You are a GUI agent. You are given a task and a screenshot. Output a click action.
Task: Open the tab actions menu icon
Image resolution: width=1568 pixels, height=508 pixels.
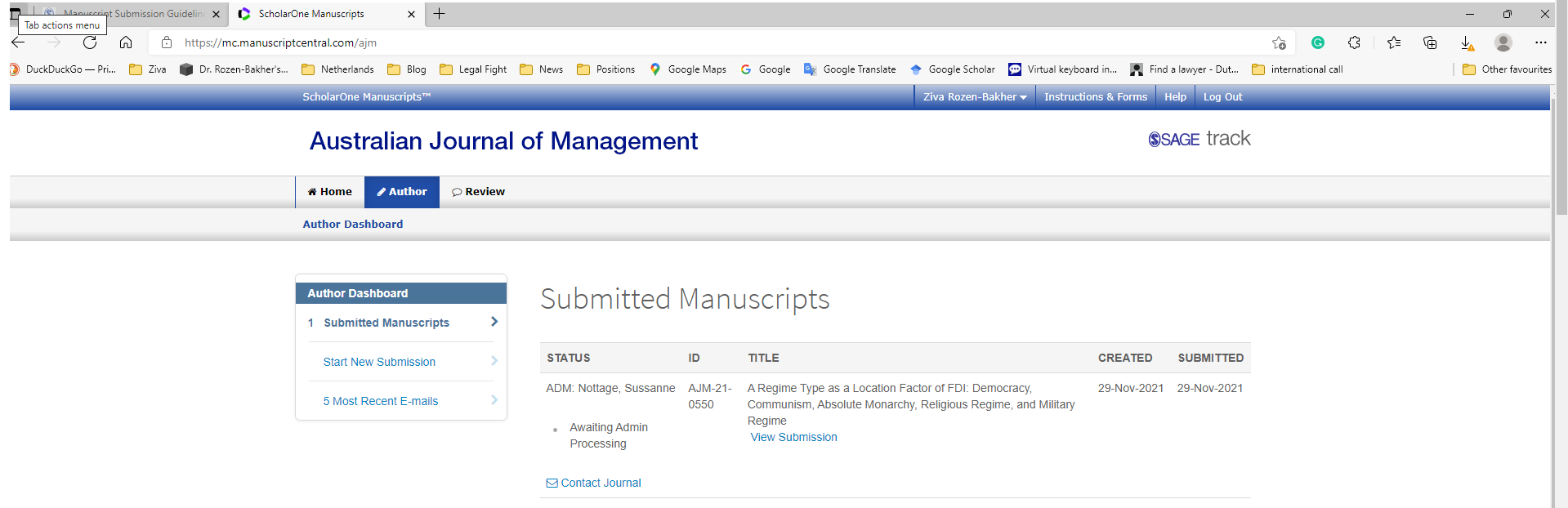15,14
